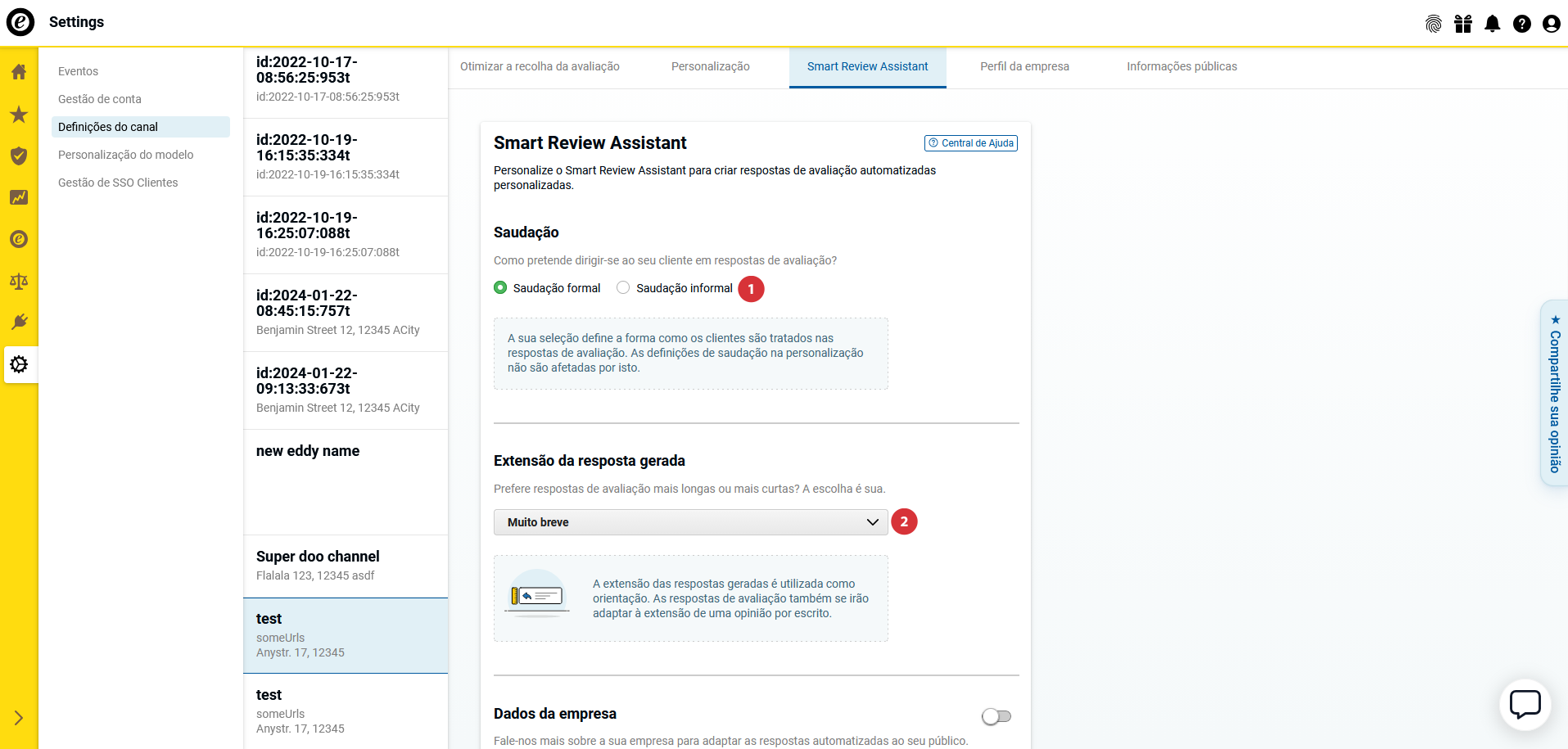The image size is (1568, 749).
Task: Go to Perfil da empresa tab
Action: [x=1024, y=67]
